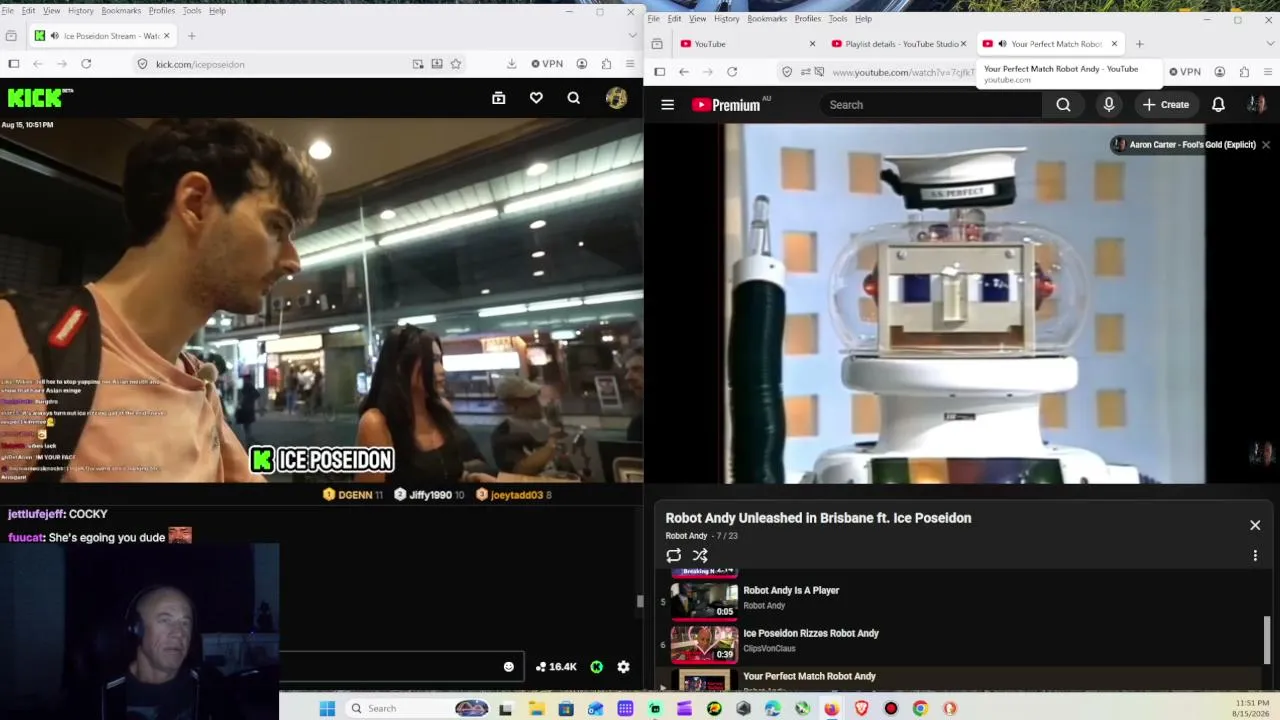The height and width of the screenshot is (720, 1280).
Task: Open the Bookmarks menu in the Kick window
Action: [121, 11]
